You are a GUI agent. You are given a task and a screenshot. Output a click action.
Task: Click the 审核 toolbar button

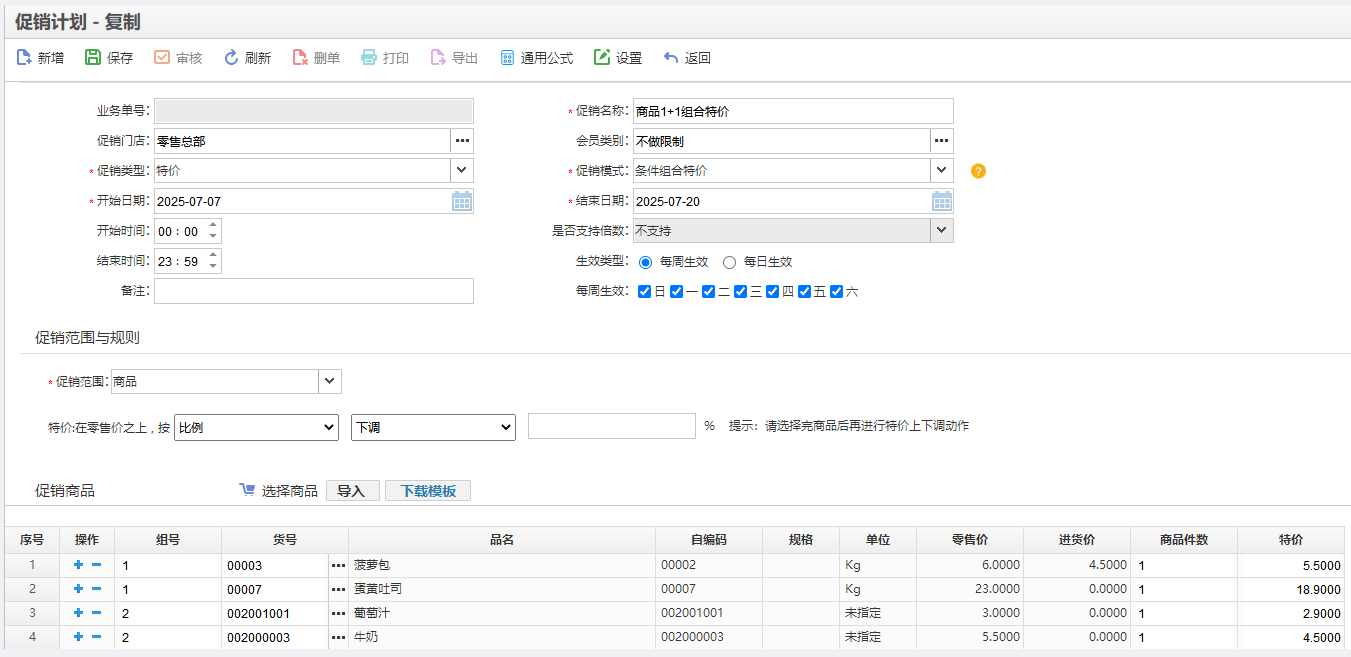[x=178, y=58]
